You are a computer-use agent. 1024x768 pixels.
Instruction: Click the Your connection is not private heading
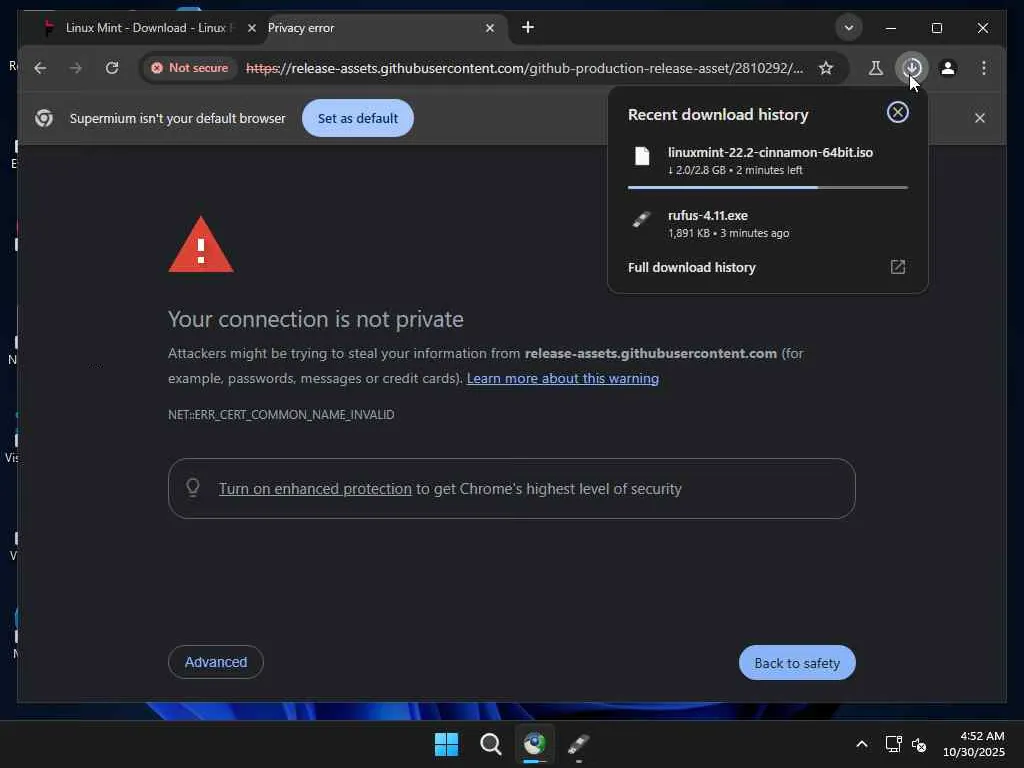(316, 319)
